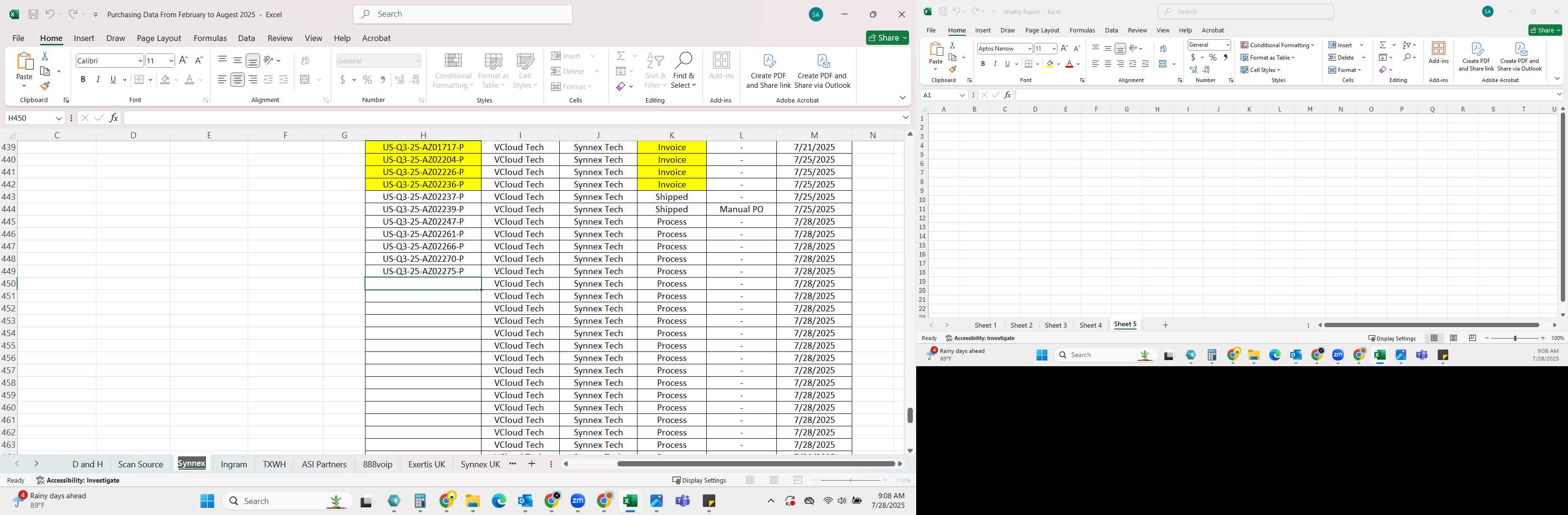Expand Conditional Formatting menu in Weekly Report
This screenshot has width=1568, height=515.
click(1278, 45)
